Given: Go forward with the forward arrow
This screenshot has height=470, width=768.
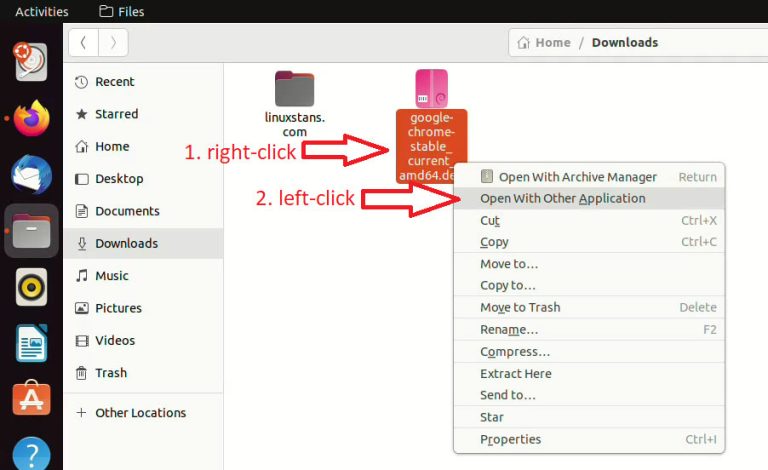Looking at the screenshot, I should 113,42.
